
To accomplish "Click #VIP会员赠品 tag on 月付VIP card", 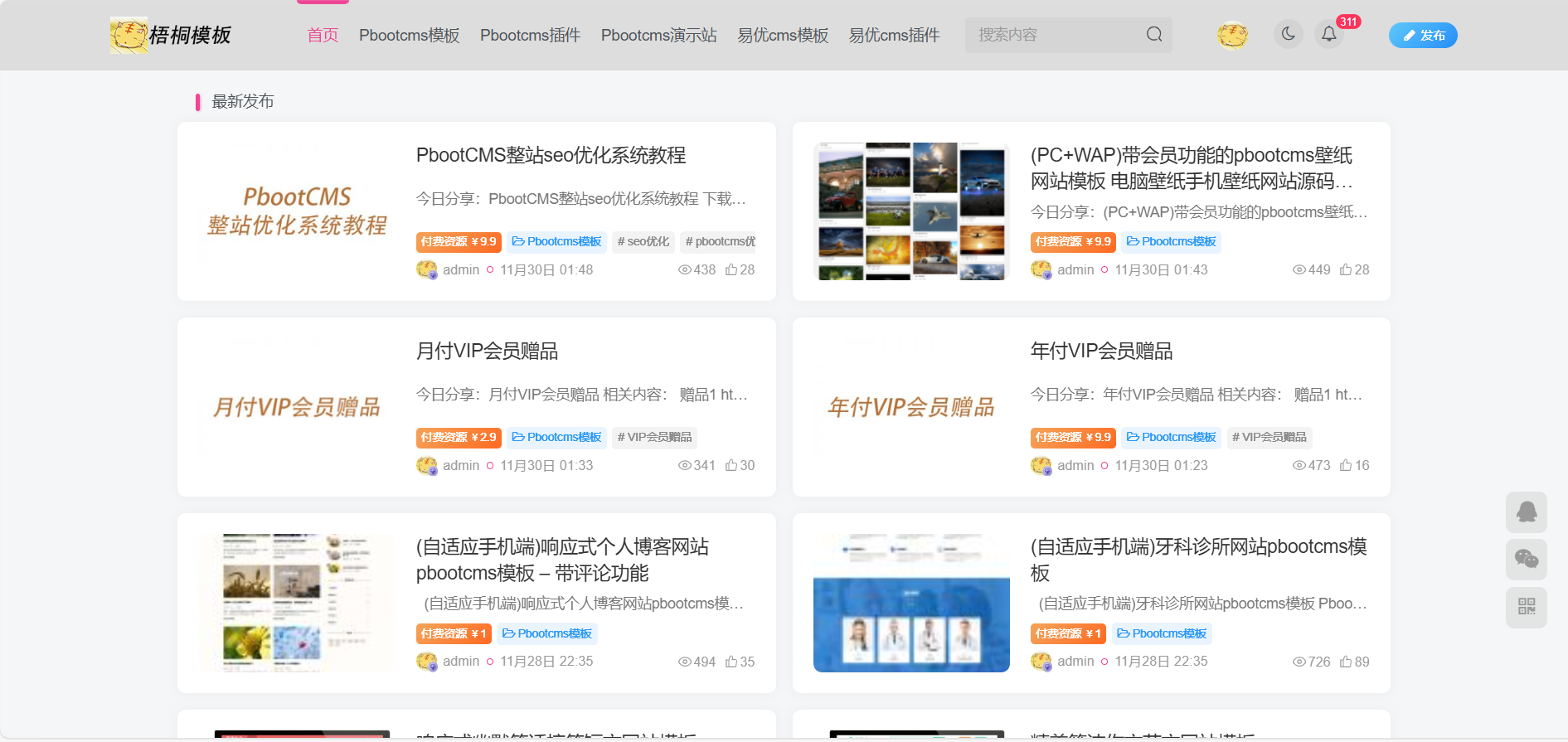I will [x=655, y=437].
